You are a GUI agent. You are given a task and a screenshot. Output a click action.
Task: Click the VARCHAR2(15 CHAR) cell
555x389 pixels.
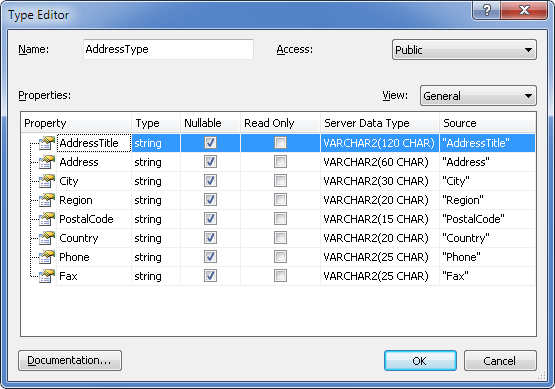pyautogui.click(x=380, y=219)
